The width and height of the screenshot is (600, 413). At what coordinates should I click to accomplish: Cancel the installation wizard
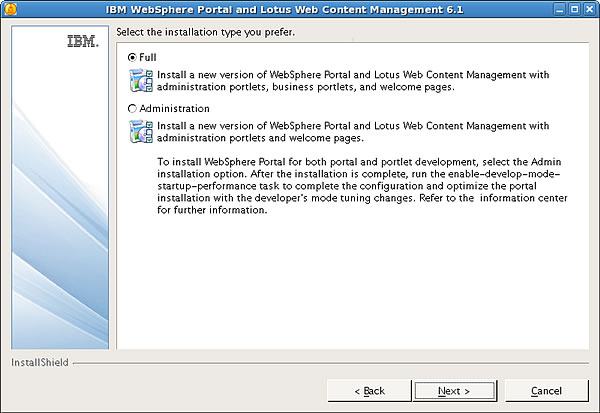click(x=546, y=391)
